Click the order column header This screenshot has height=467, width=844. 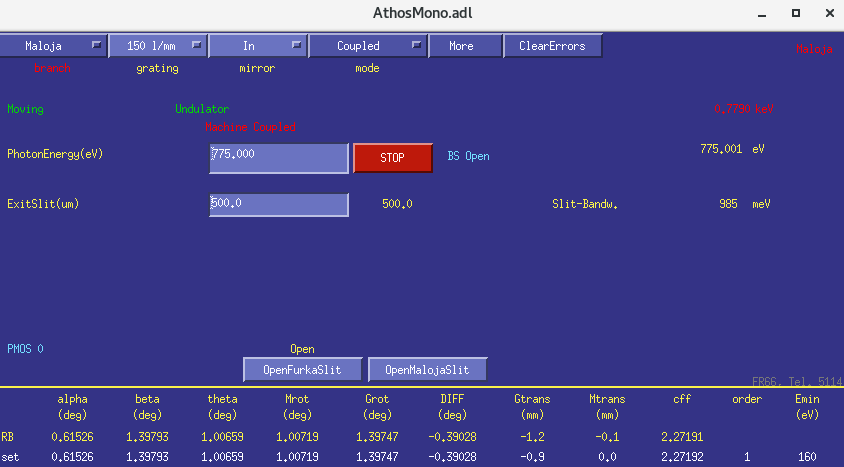click(747, 399)
